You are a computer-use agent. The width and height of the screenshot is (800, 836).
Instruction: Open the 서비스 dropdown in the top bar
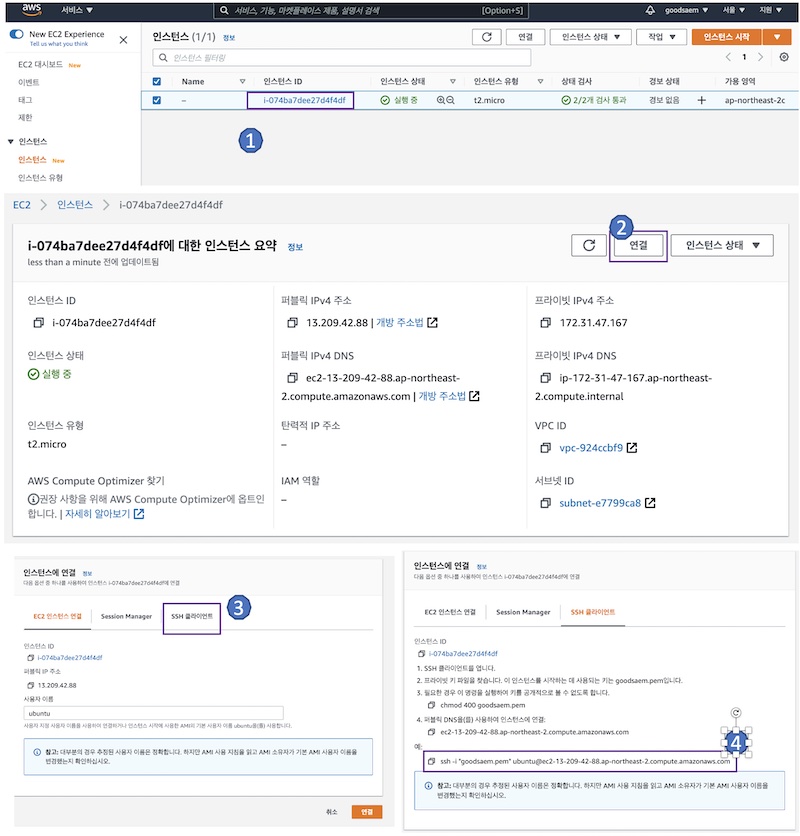[x=77, y=10]
